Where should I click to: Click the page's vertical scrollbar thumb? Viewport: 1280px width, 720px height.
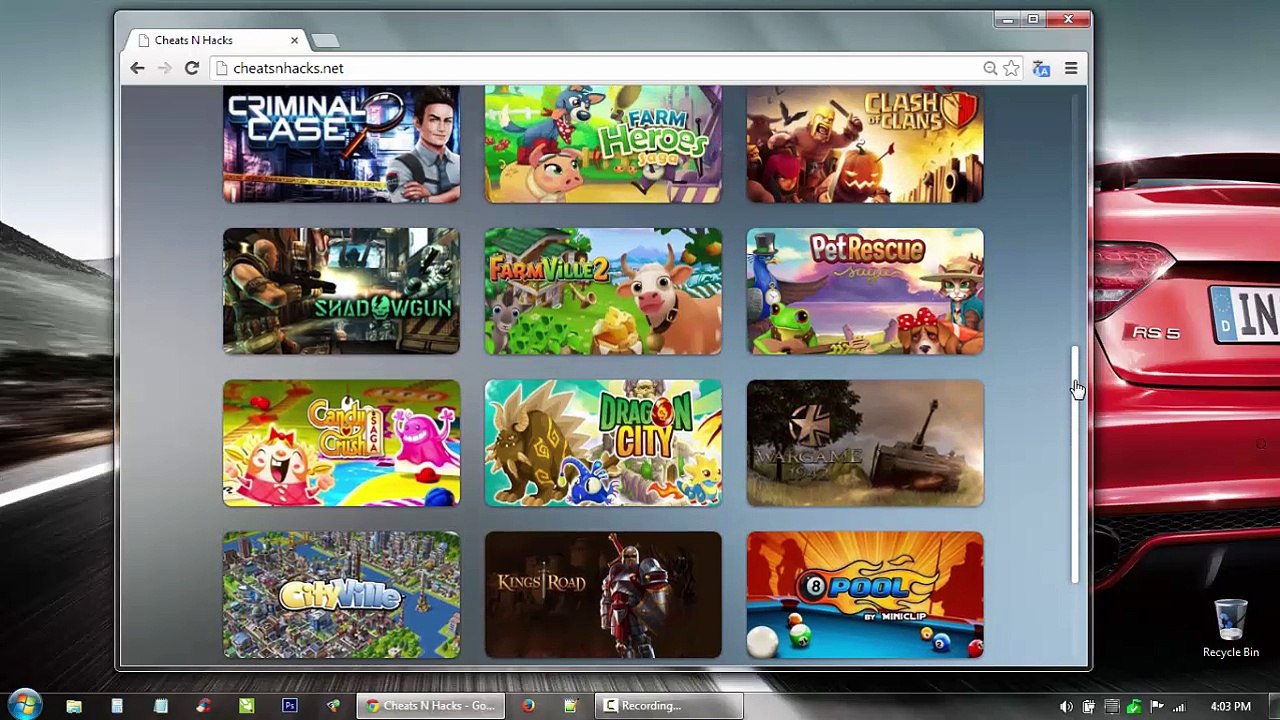point(1075,463)
